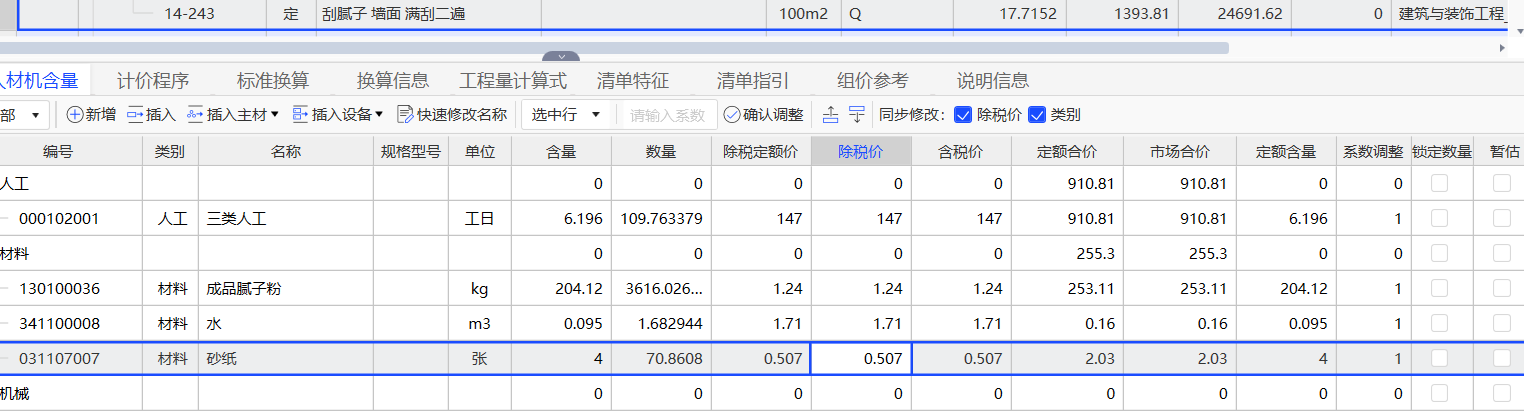Click the 新增 add icon
This screenshot has height=414, width=1524.
(75, 115)
